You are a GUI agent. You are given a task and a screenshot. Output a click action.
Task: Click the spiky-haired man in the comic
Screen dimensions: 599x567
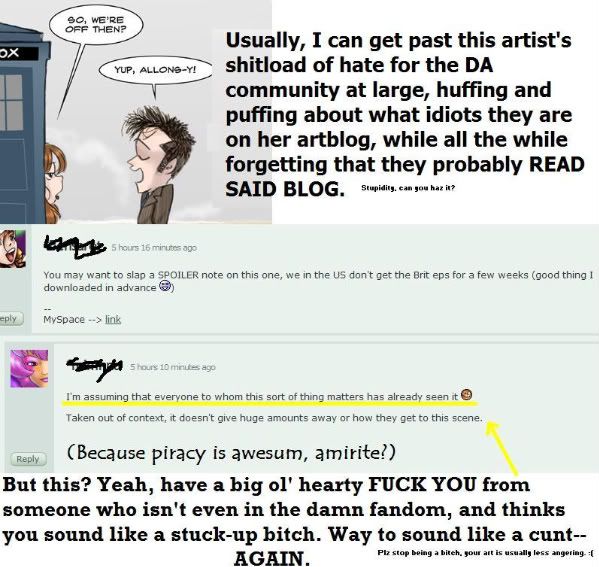click(x=159, y=164)
